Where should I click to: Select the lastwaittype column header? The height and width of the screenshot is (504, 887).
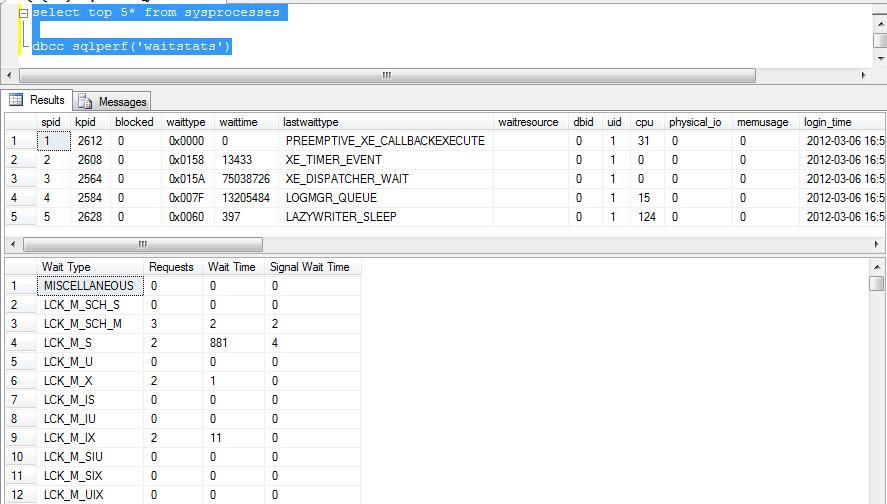310,122
